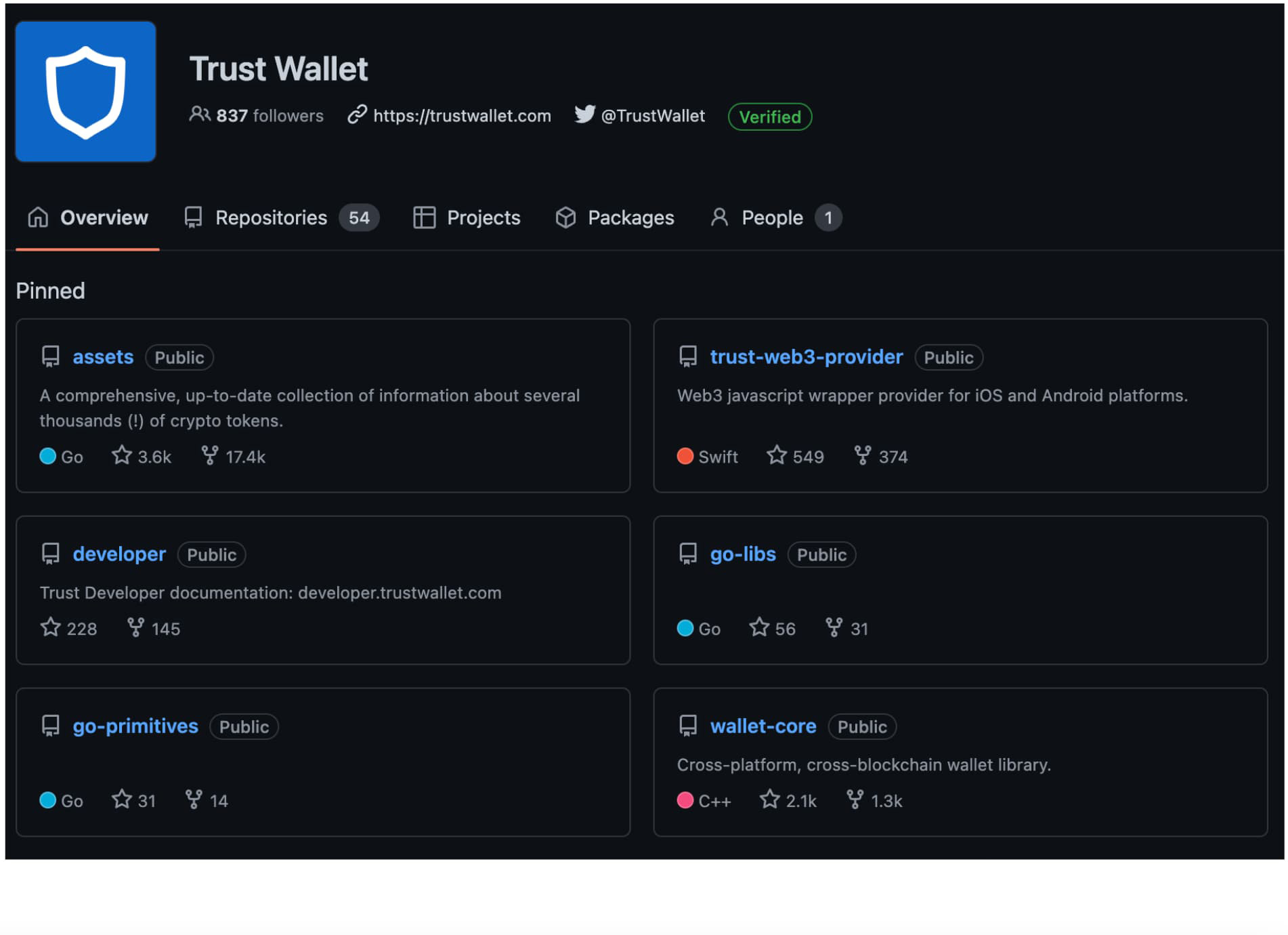Visit the @TrustWallet Twitter profile
The height and width of the screenshot is (935, 1288).
(x=652, y=116)
